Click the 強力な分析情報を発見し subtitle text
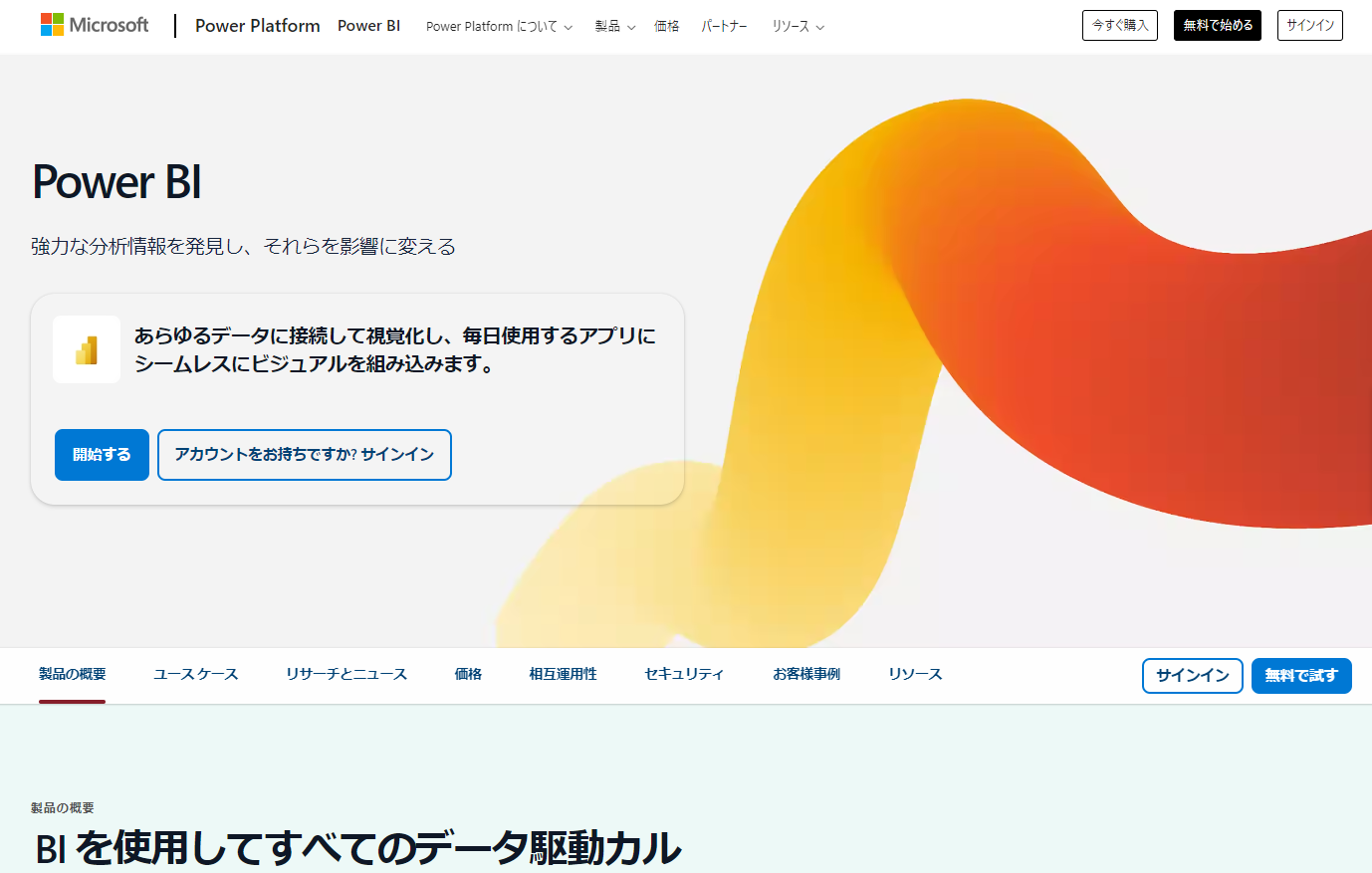Image resolution: width=1372 pixels, height=873 pixels. [x=244, y=247]
